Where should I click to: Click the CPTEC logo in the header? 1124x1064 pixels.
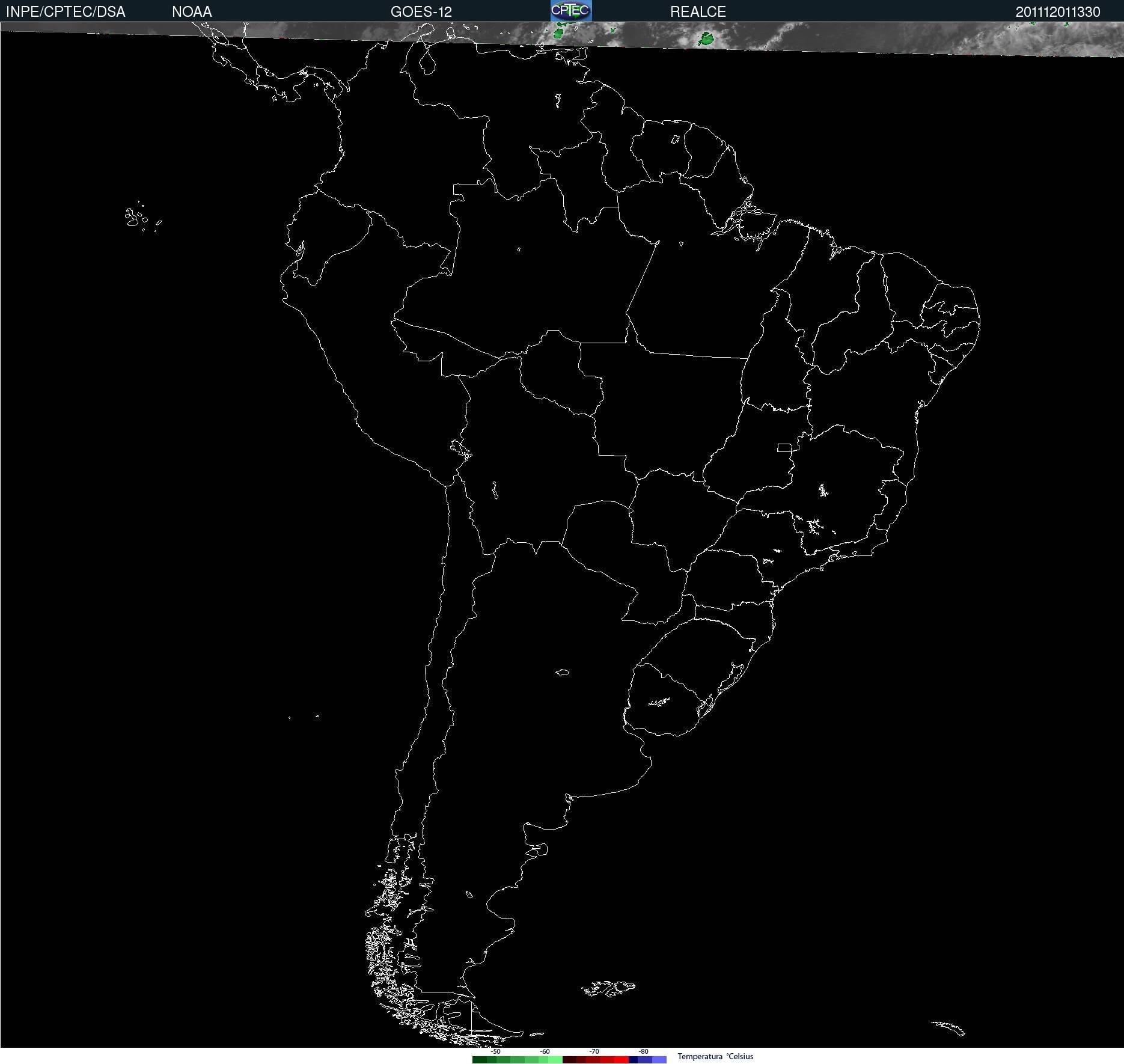point(571,11)
